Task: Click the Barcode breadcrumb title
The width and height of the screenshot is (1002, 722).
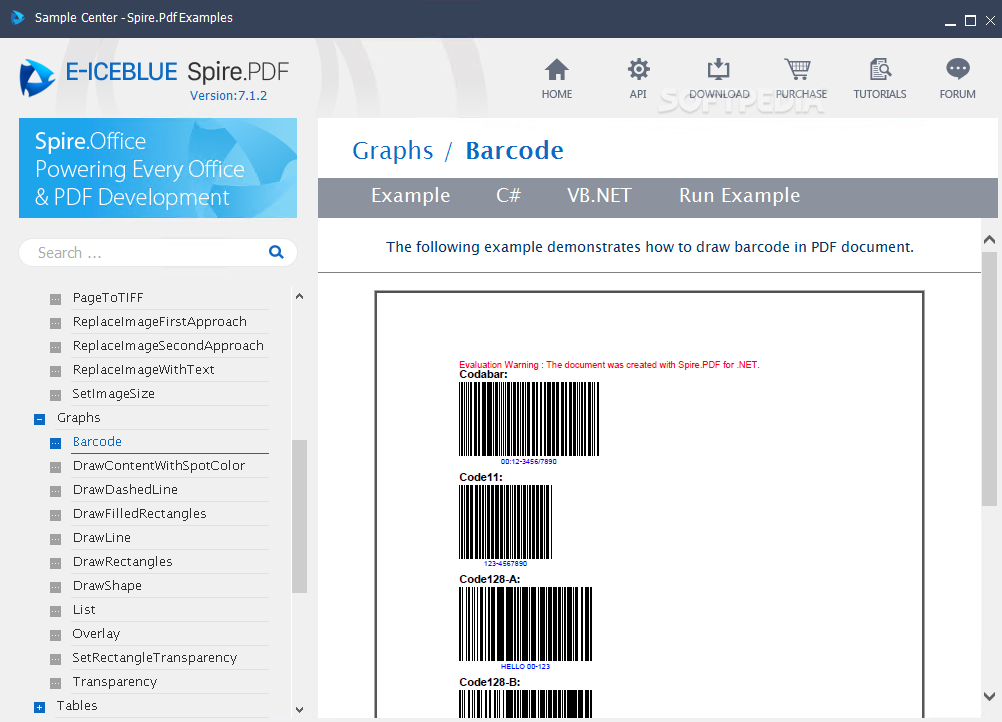Action: pyautogui.click(x=514, y=151)
